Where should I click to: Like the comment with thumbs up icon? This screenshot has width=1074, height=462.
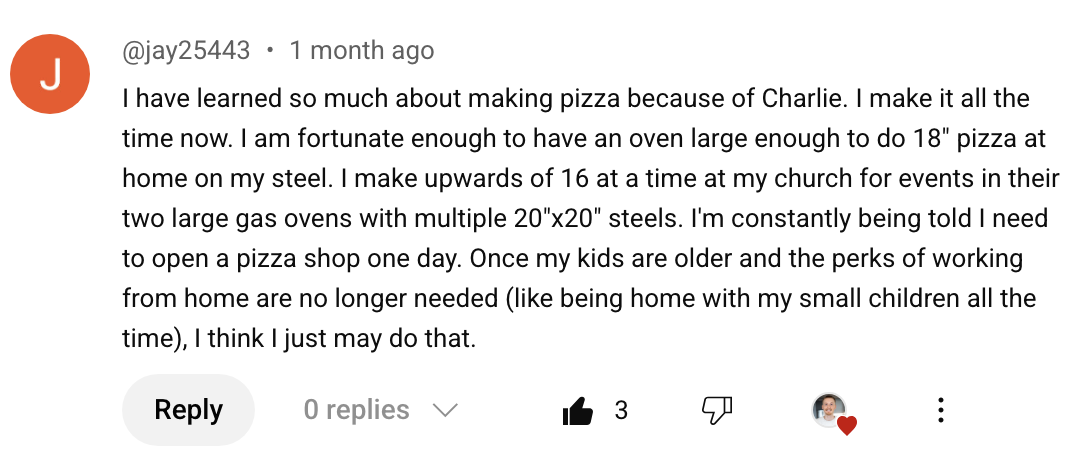coord(578,410)
